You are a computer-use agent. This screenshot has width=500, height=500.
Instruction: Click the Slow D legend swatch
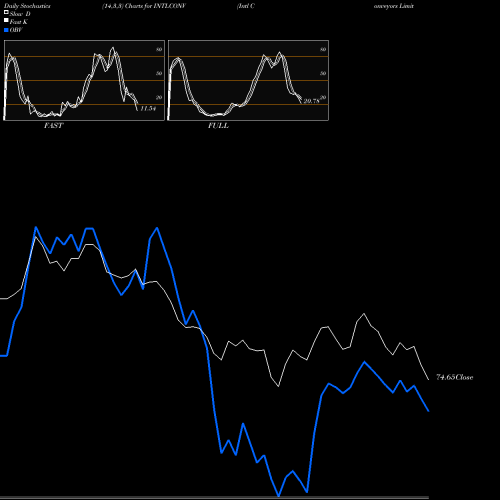click(6, 13)
